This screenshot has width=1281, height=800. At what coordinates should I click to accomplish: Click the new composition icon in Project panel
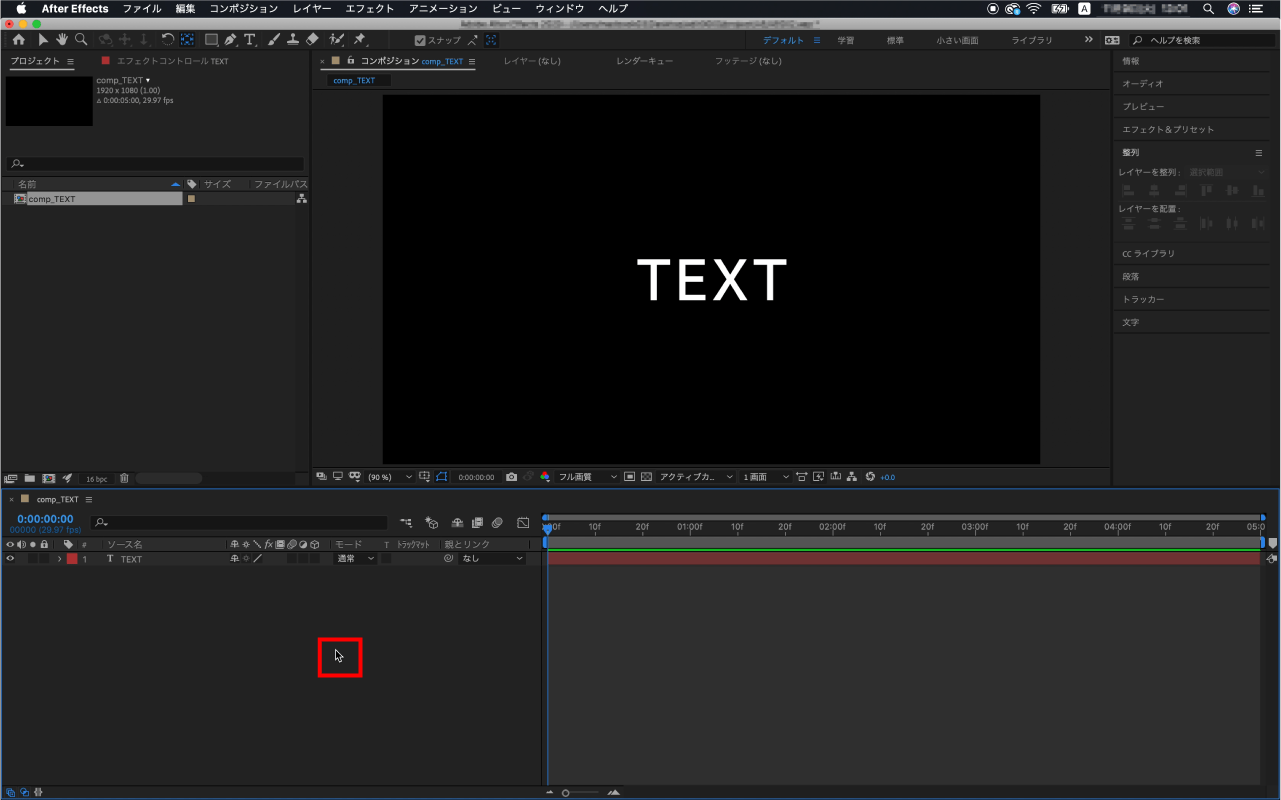click(x=48, y=479)
